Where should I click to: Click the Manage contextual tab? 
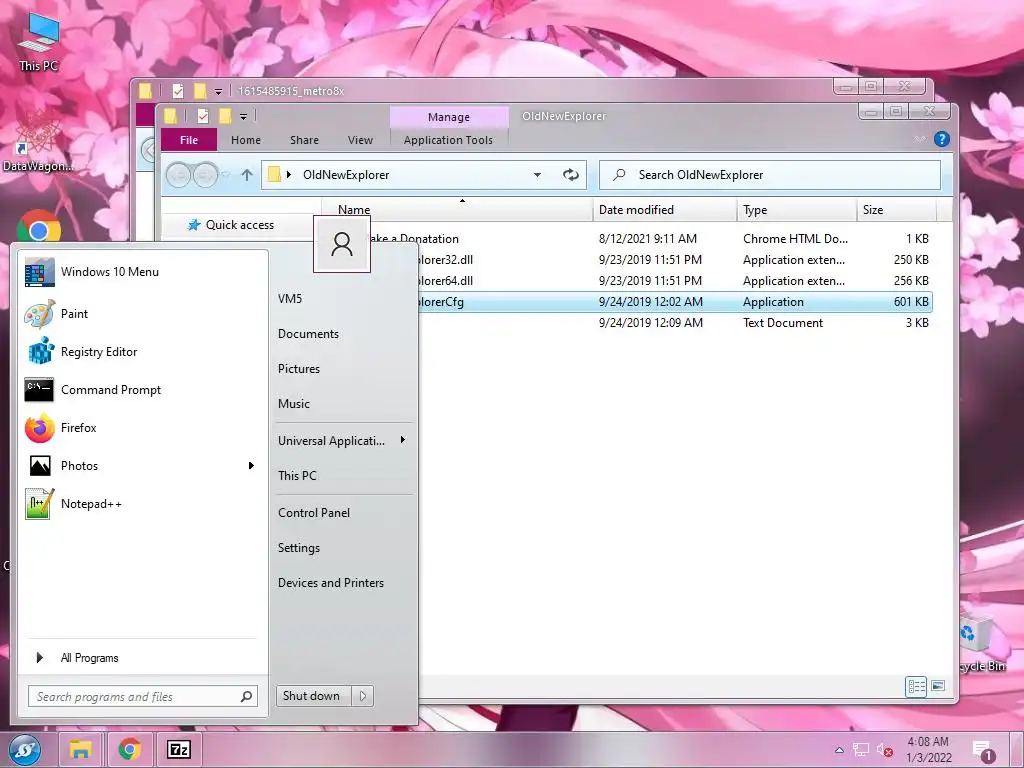coord(449,117)
